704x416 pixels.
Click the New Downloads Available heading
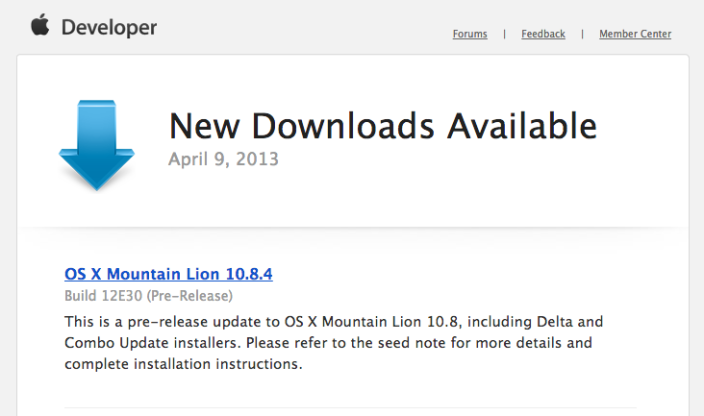382,127
